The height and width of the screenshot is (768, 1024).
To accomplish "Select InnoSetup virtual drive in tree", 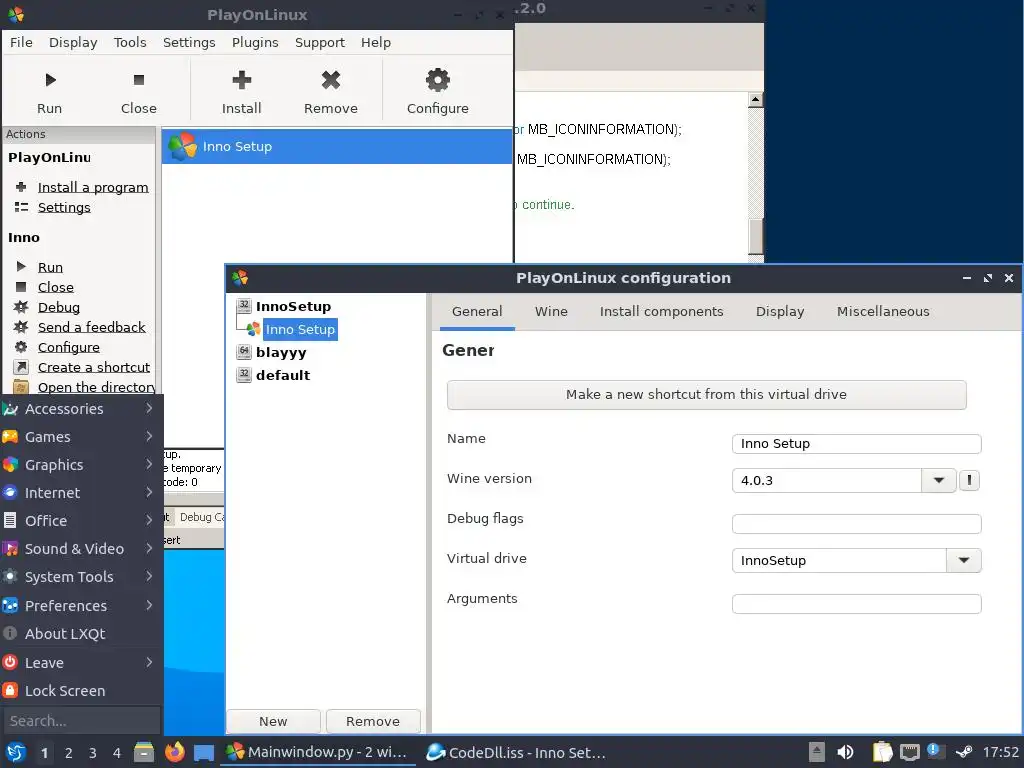I will pyautogui.click(x=293, y=306).
